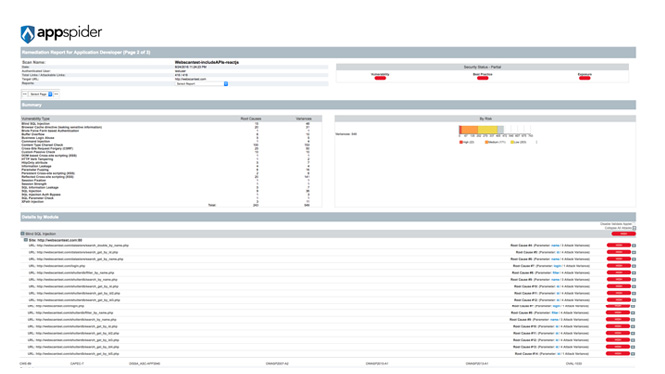Viewport: 665px width, 374px height.
Task: Toggle the Disable Validate Applet checkbox
Action: click(634, 224)
